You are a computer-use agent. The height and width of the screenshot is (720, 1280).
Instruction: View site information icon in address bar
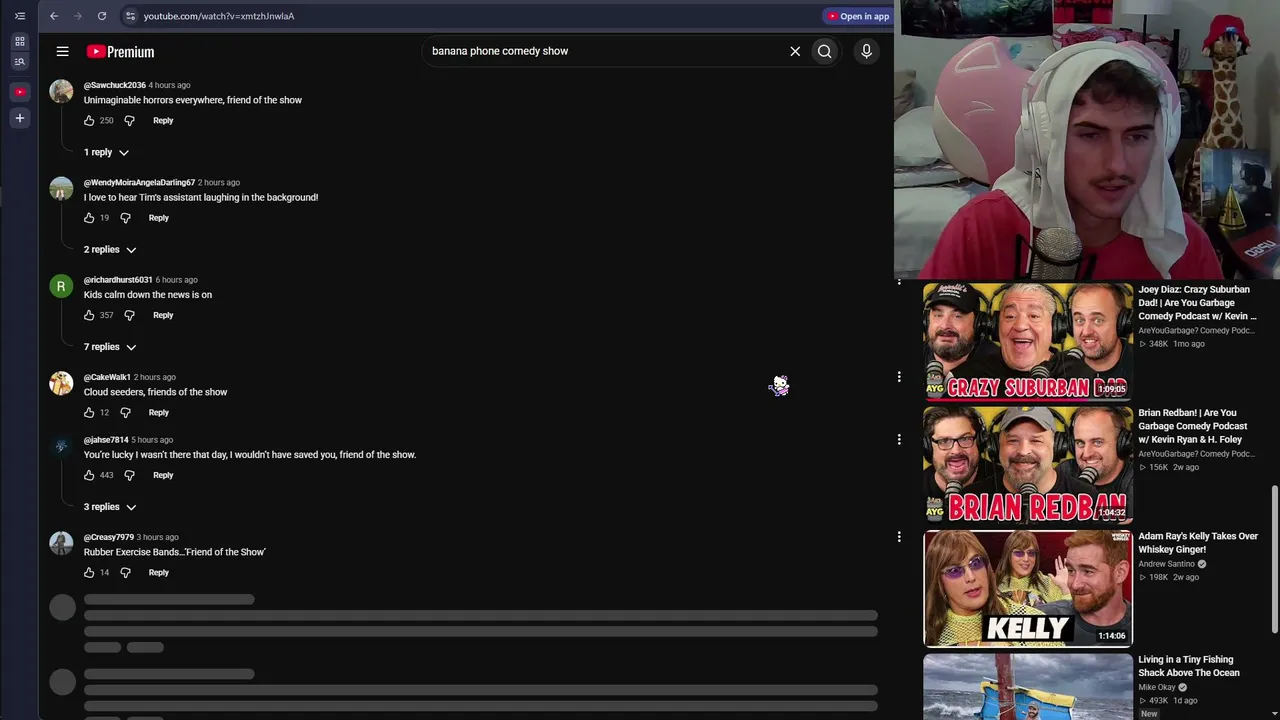130,16
